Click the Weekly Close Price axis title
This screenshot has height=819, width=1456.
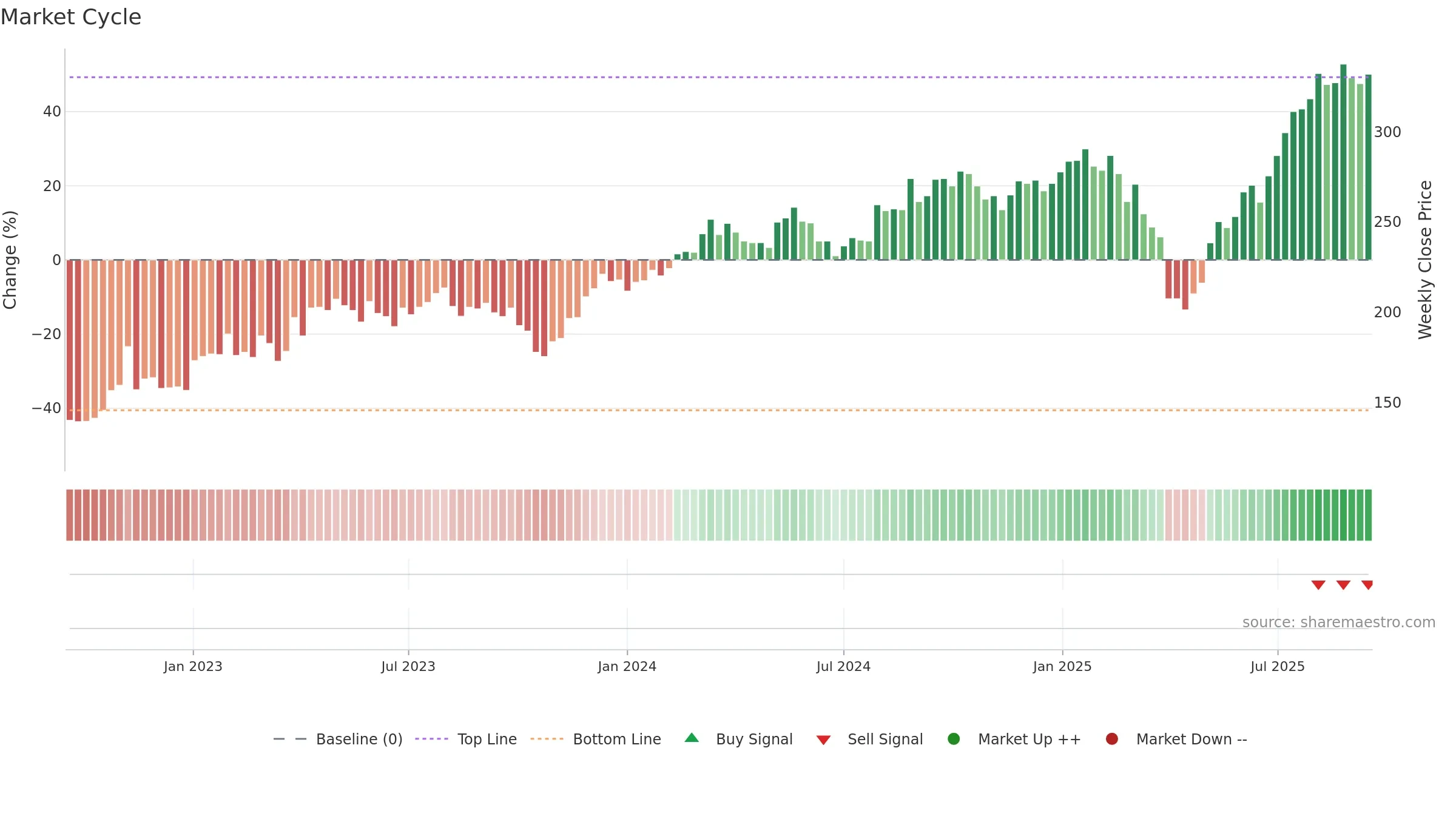[1425, 260]
